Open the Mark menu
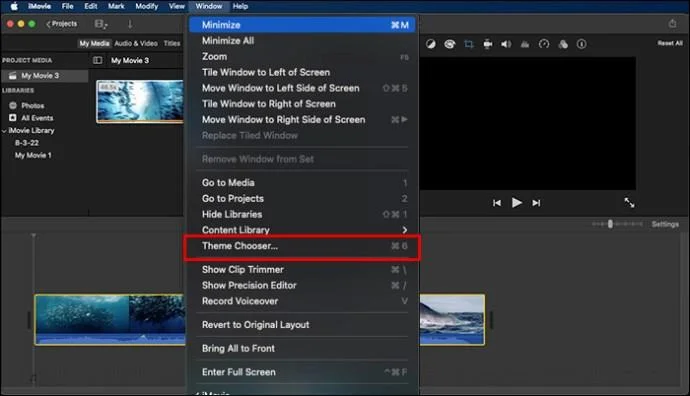The width and height of the screenshot is (690, 396). pyautogui.click(x=116, y=6)
